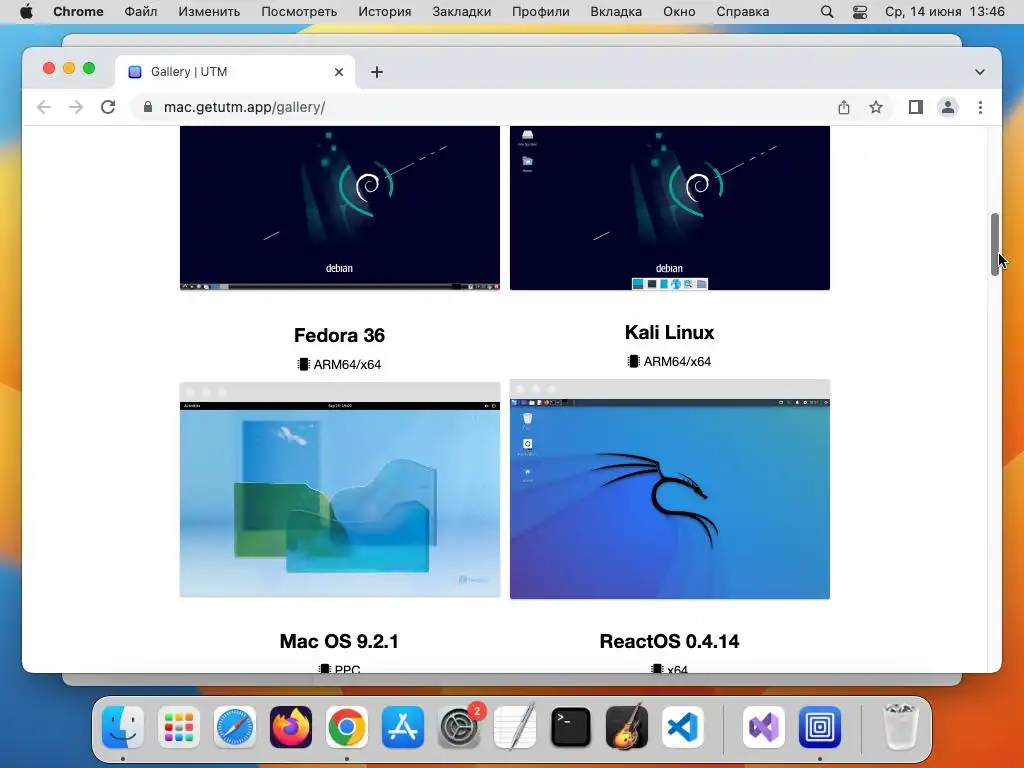
Task: Open the Закладки menu
Action: point(462,12)
